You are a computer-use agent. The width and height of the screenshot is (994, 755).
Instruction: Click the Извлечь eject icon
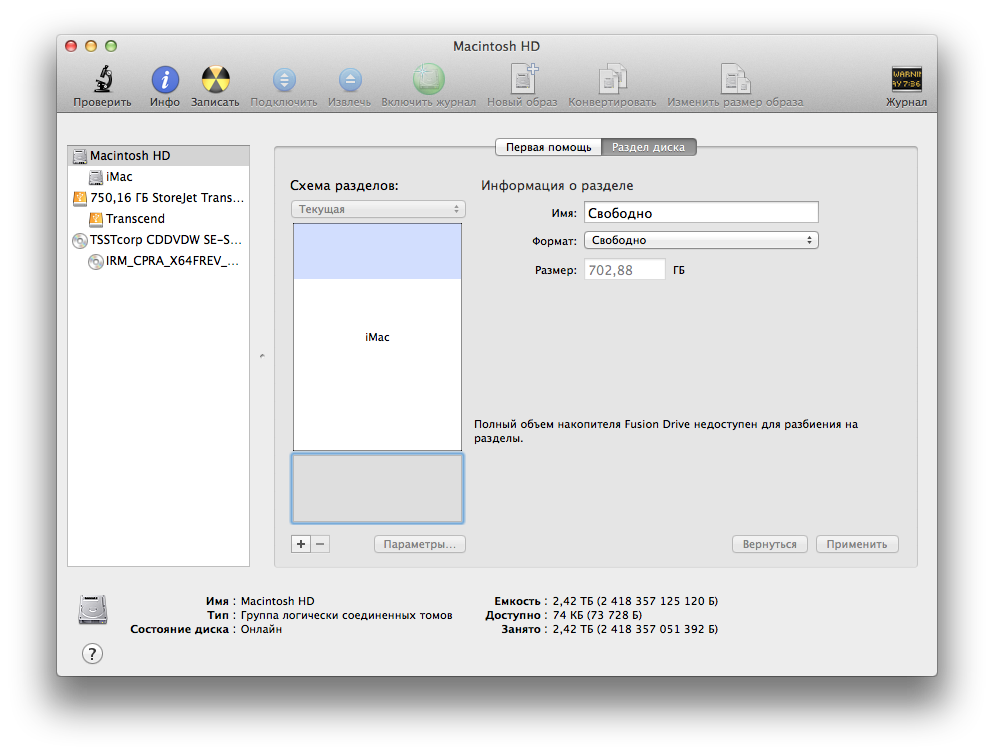(x=350, y=80)
